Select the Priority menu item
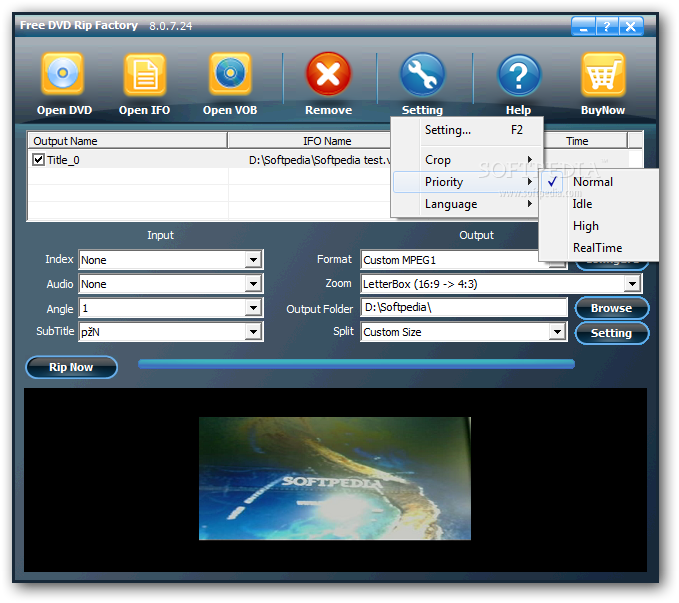The height and width of the screenshot is (603, 679). tap(466, 182)
